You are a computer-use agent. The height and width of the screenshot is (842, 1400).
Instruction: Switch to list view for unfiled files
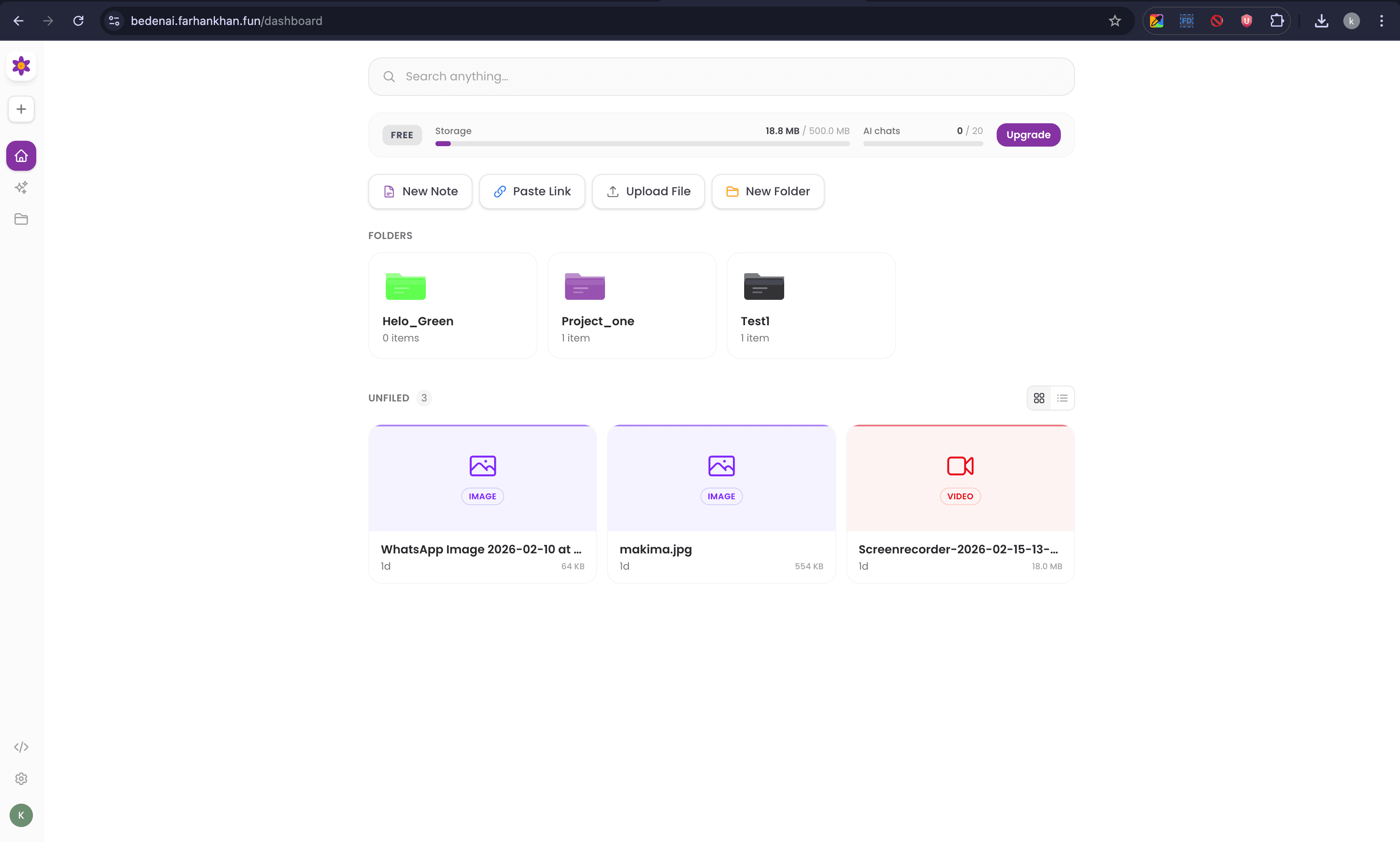[1062, 398]
